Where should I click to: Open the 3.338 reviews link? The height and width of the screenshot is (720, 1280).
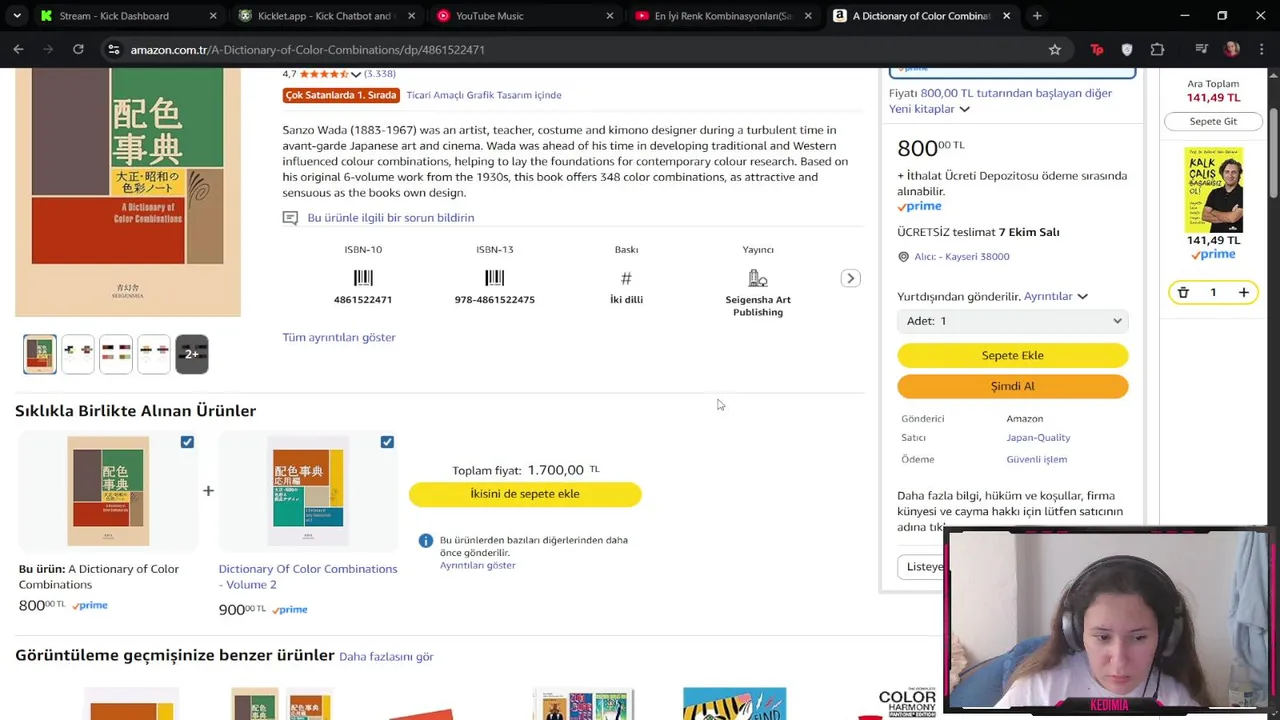(x=380, y=74)
